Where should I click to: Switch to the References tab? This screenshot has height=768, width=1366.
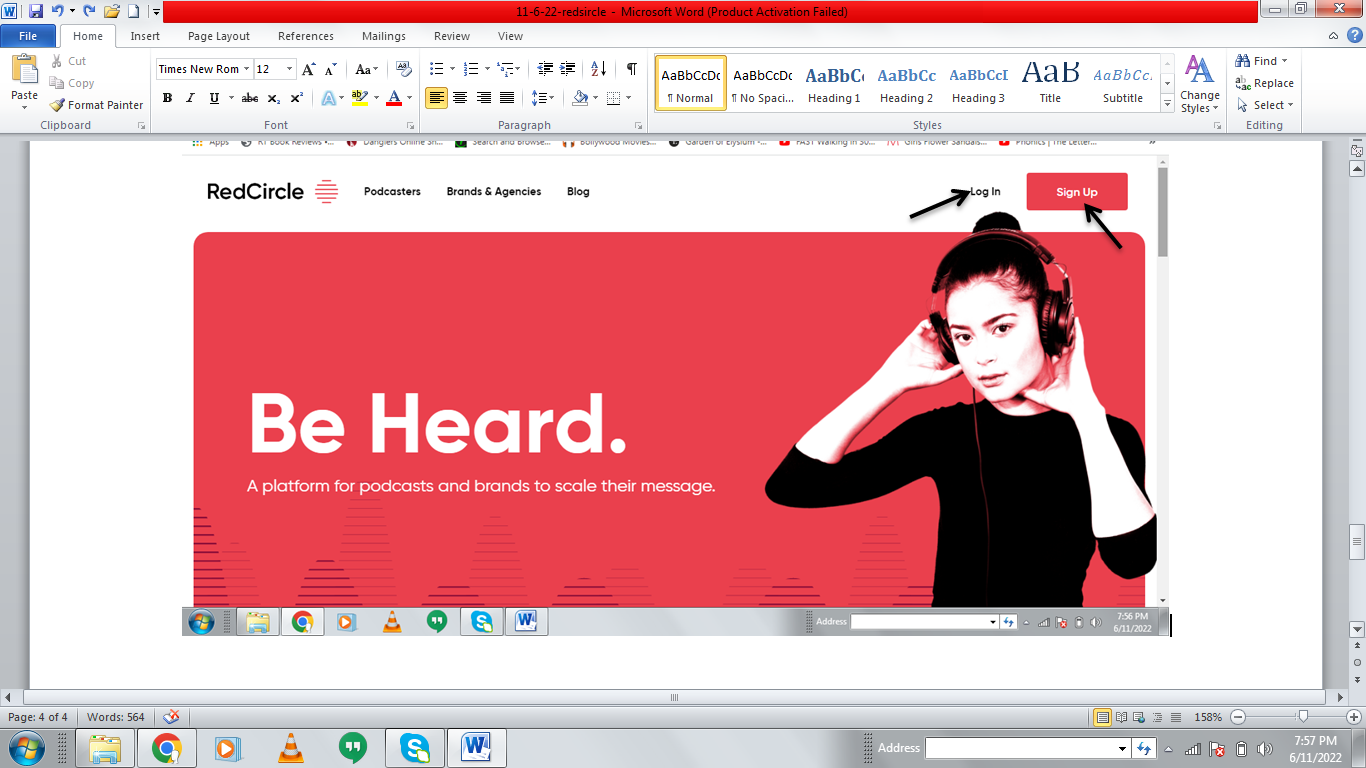pyautogui.click(x=306, y=36)
